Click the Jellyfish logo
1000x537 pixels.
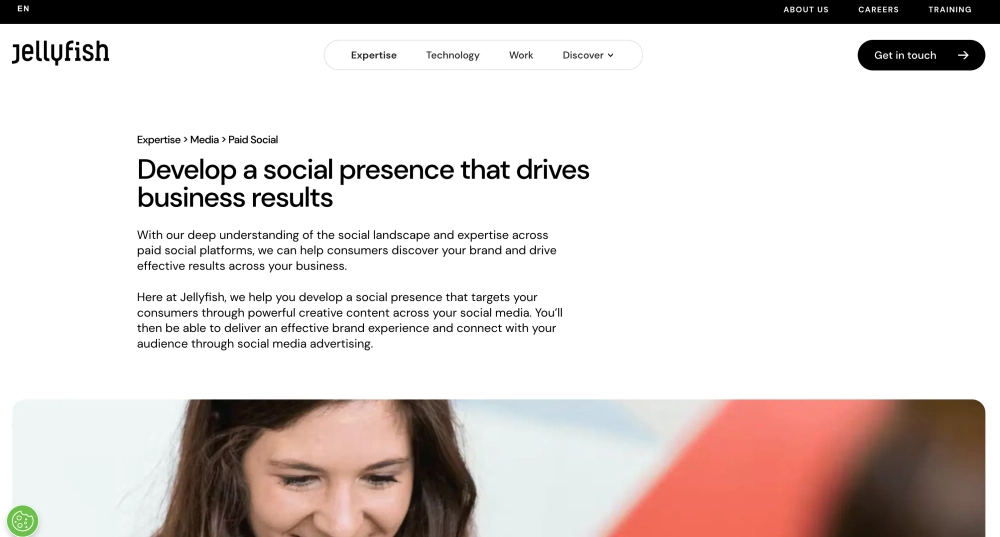pos(61,53)
